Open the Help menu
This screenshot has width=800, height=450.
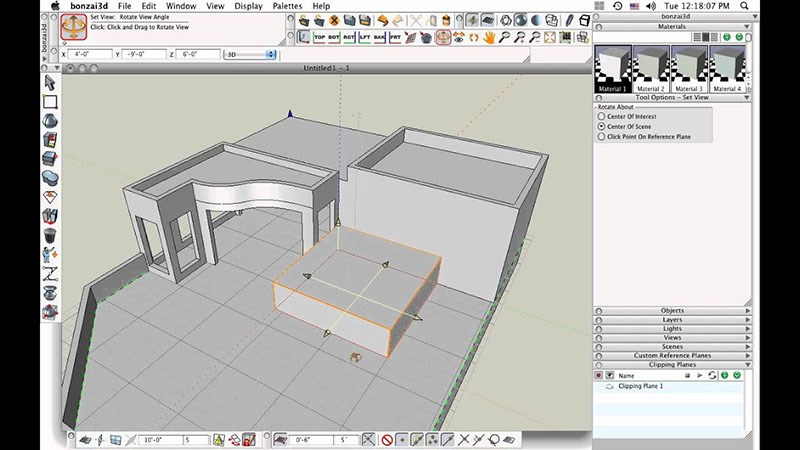(x=321, y=6)
